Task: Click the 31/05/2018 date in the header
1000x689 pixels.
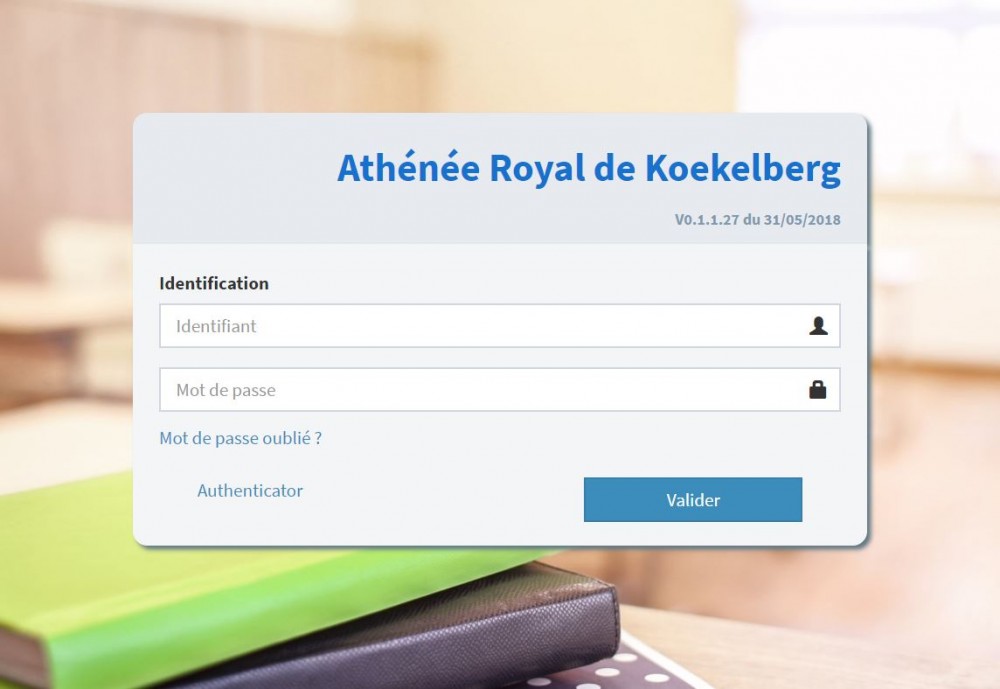Action: coord(802,219)
